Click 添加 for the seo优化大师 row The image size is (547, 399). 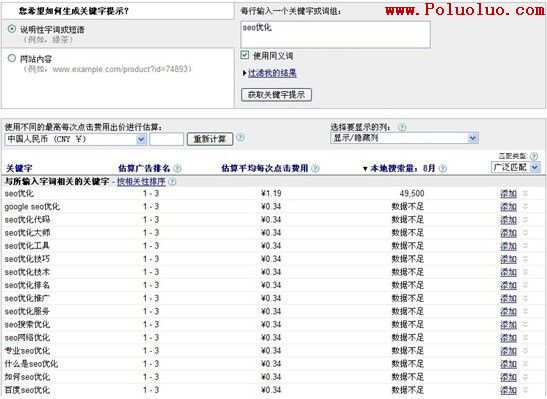click(508, 233)
